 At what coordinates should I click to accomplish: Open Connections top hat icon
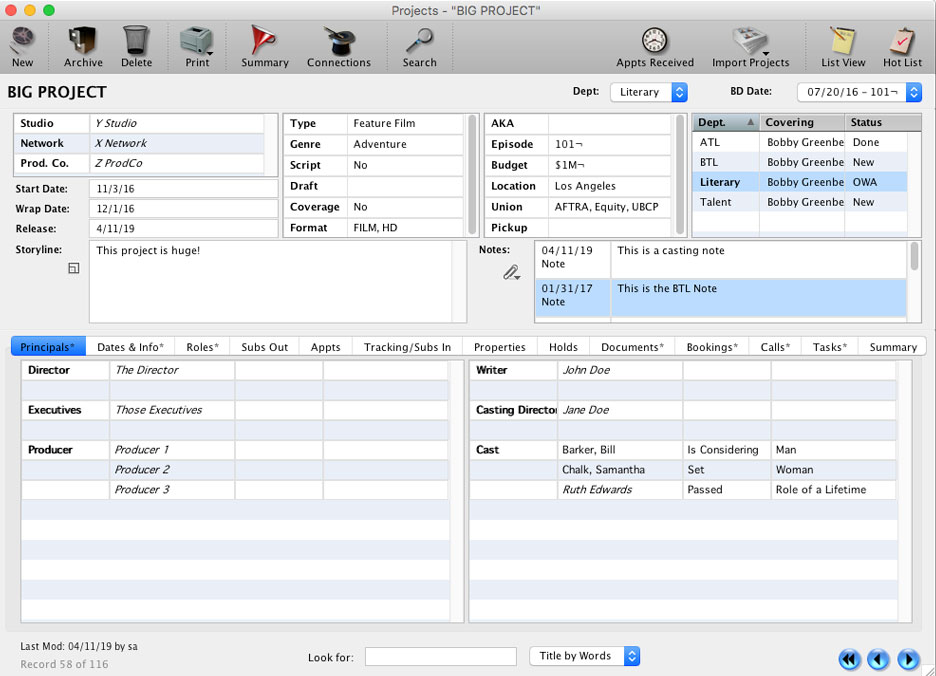click(x=340, y=41)
